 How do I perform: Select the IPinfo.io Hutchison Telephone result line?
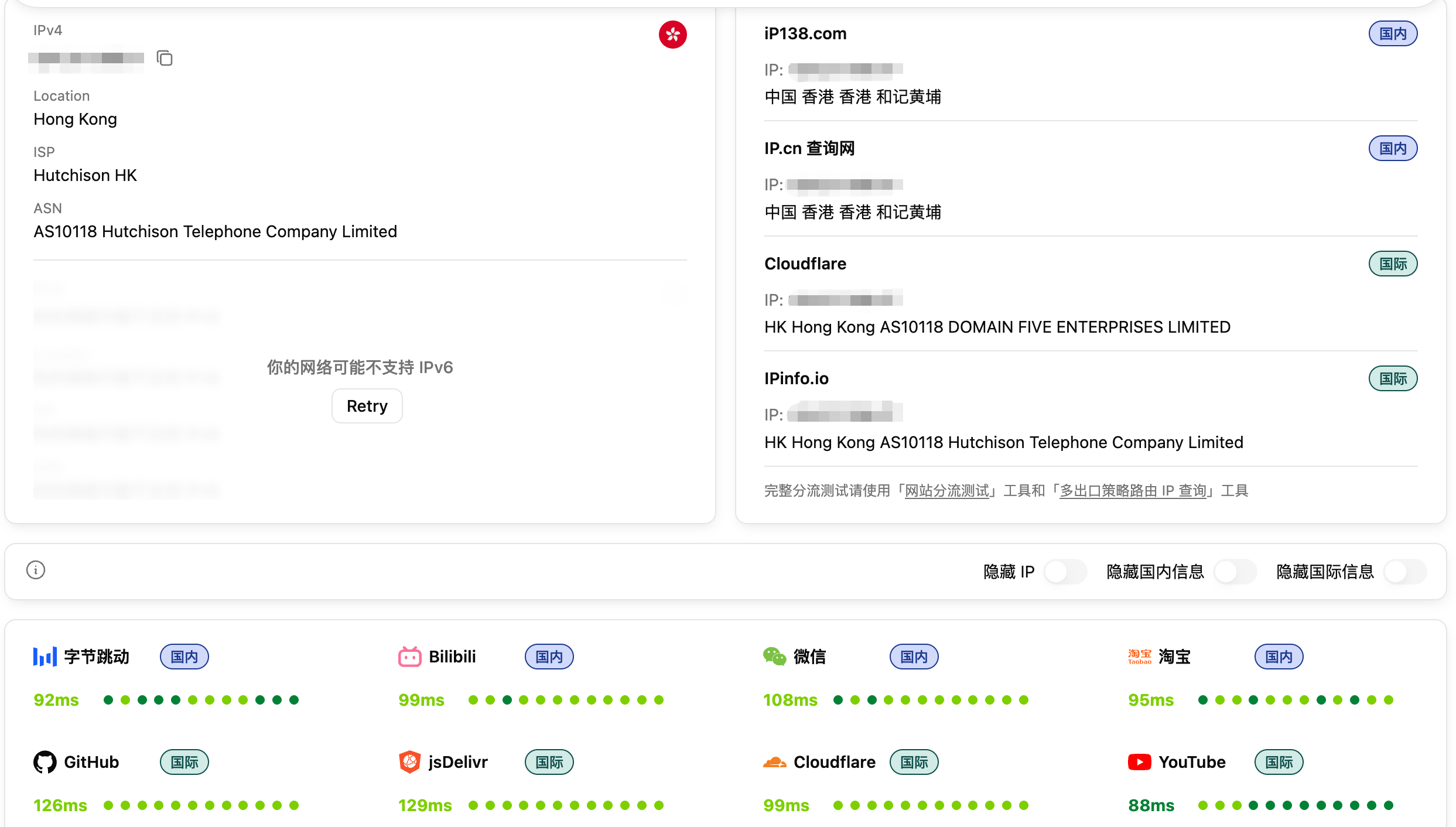coord(1004,442)
